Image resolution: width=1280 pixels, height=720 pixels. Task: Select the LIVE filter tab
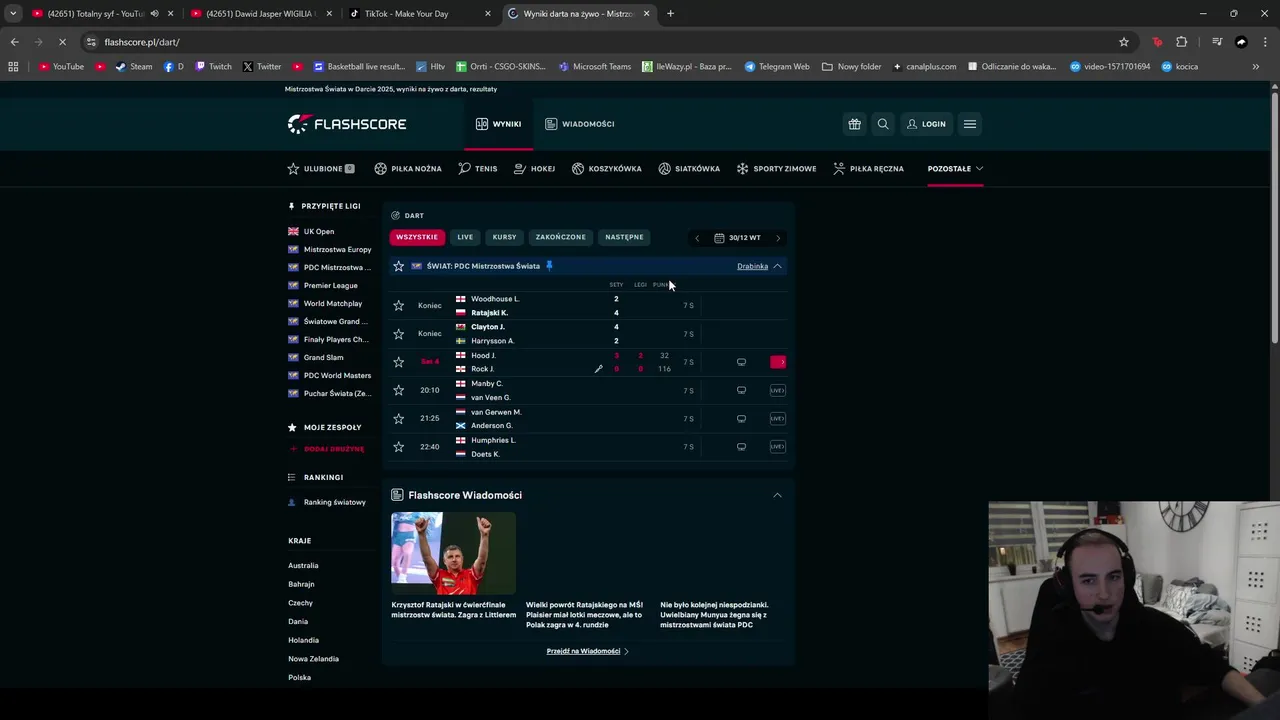click(465, 237)
